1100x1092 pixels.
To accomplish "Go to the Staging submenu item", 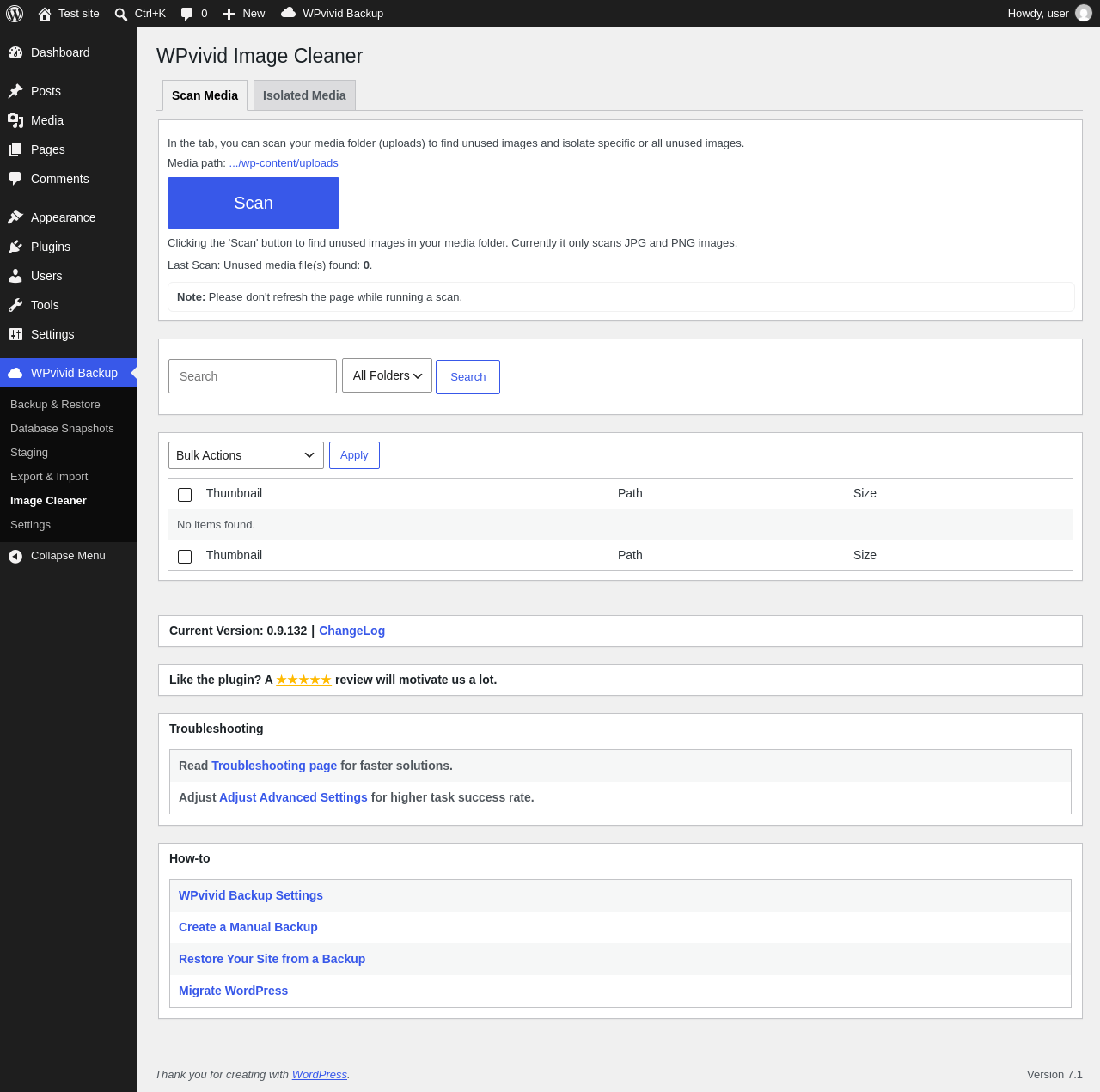I will (29, 453).
